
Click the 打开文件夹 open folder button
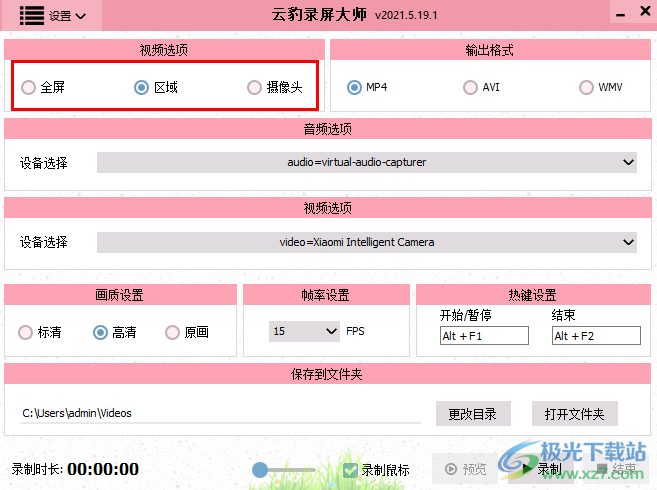[x=574, y=414]
